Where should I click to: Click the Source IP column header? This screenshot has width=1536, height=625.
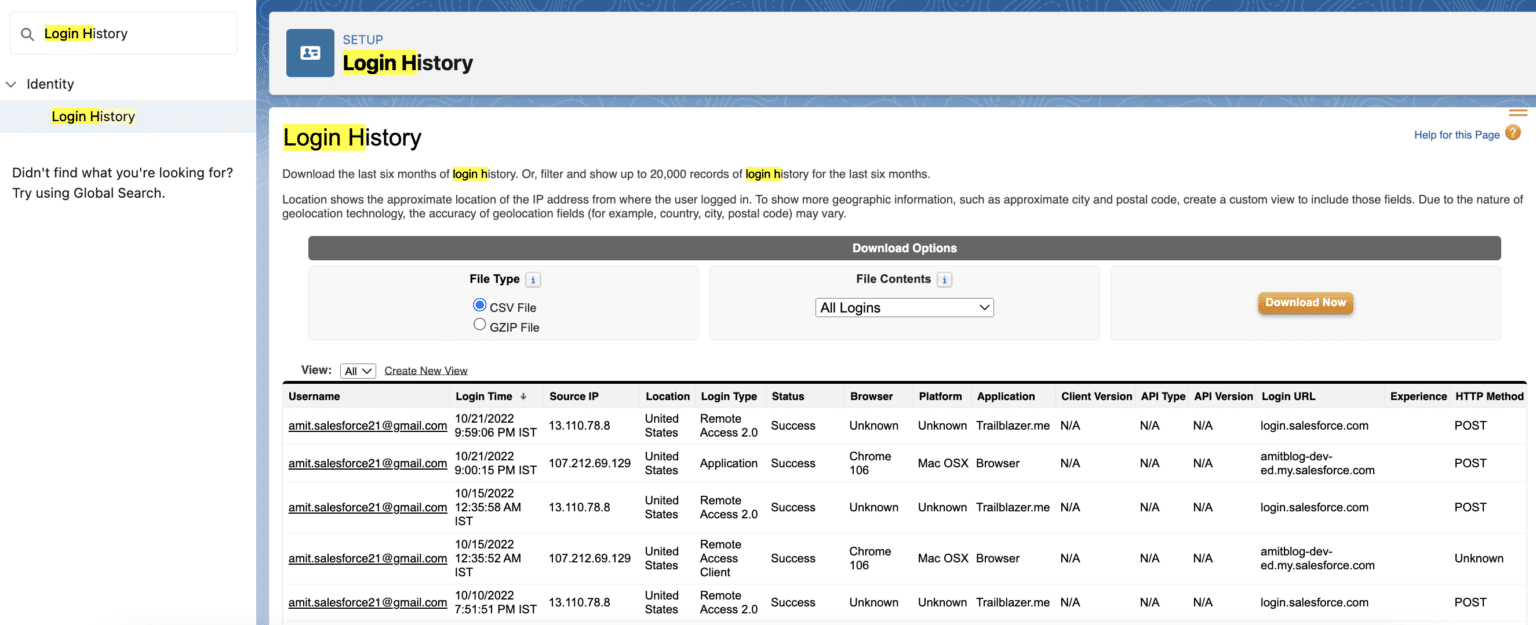[573, 397]
